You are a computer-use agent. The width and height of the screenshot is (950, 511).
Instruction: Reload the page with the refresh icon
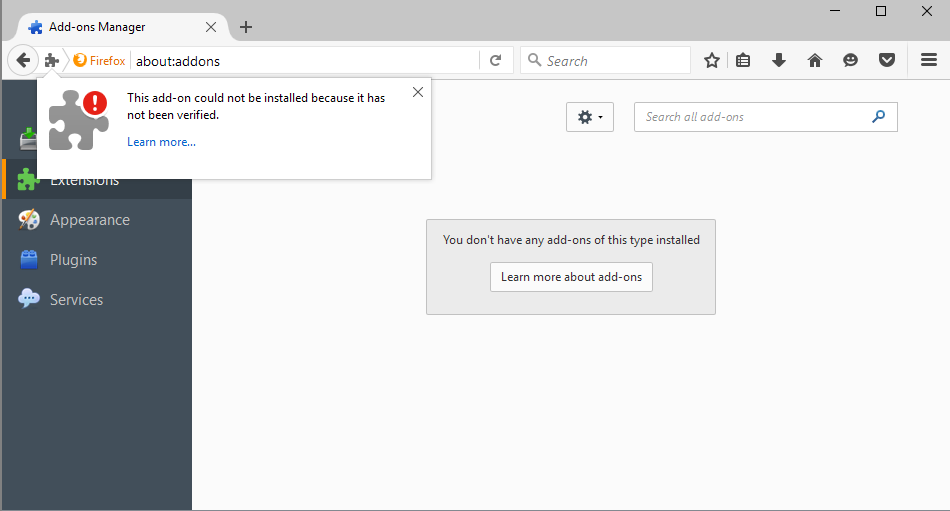[x=496, y=61]
